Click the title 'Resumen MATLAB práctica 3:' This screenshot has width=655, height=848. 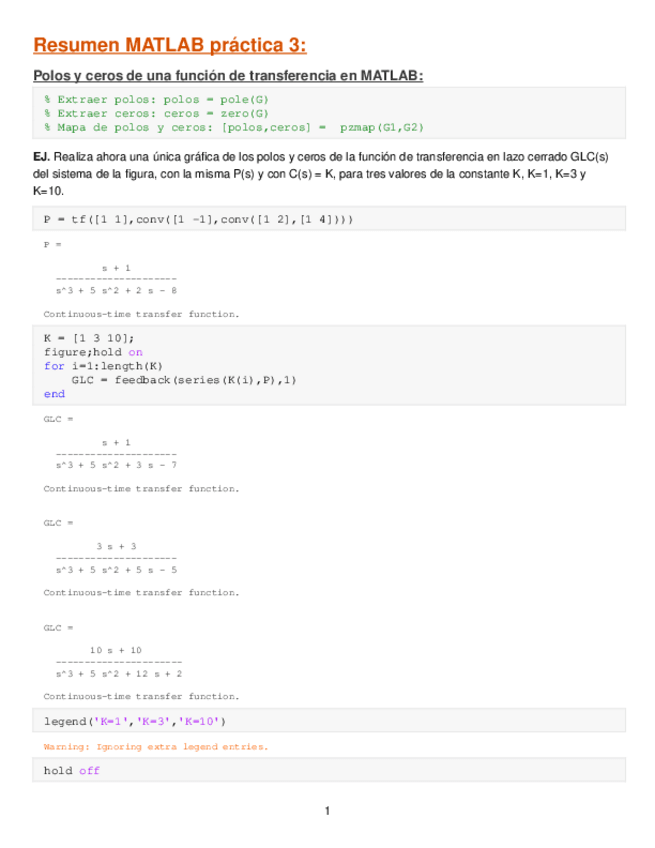point(170,45)
